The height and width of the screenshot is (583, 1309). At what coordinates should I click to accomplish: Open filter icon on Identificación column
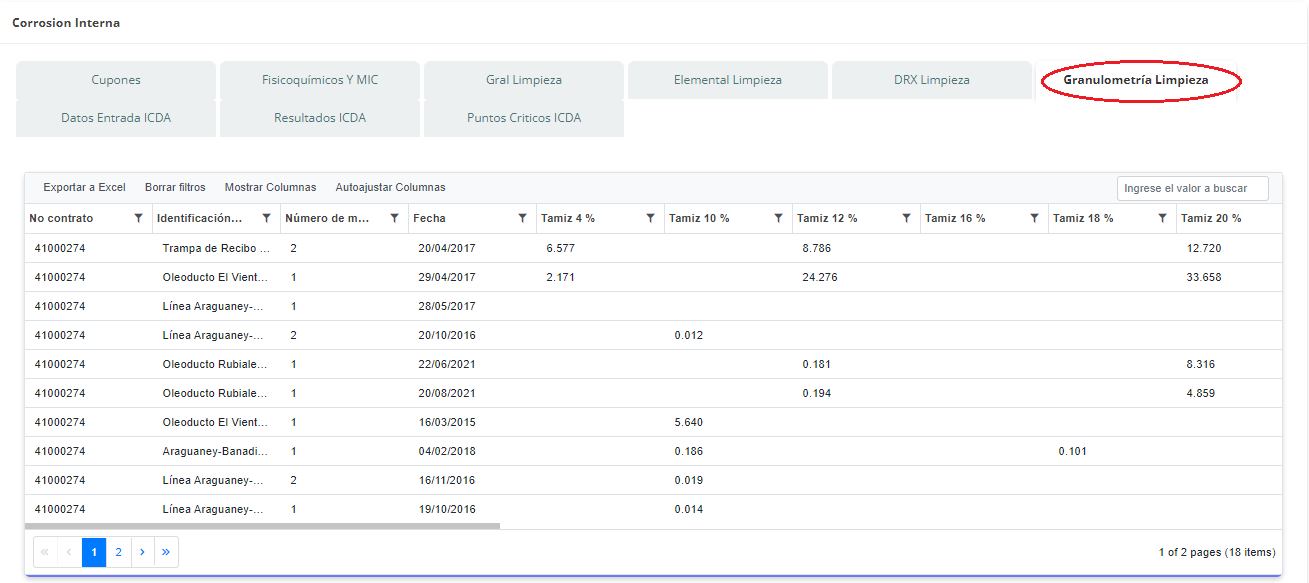tap(266, 218)
